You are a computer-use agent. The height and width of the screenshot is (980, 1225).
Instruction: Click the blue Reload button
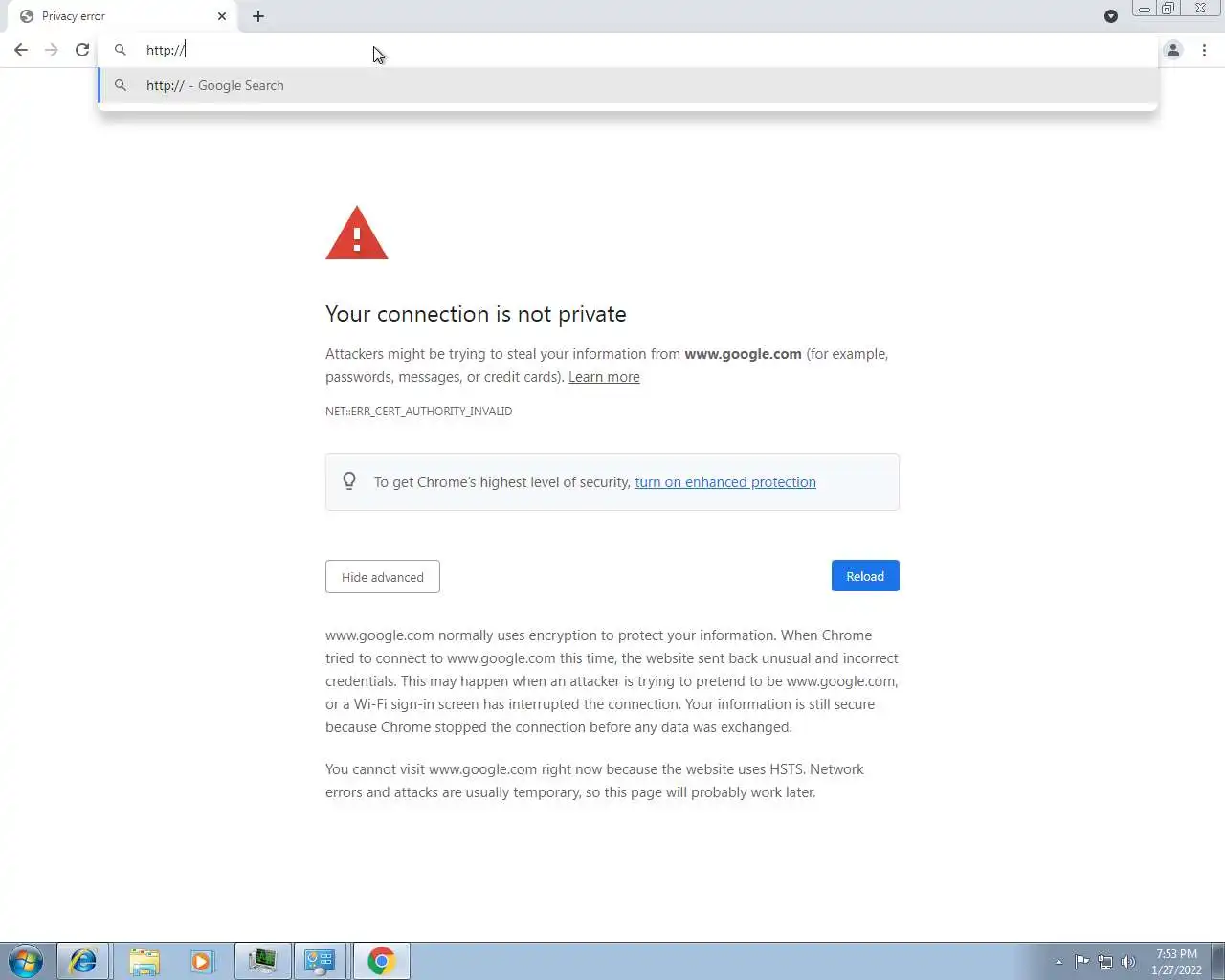[865, 576]
